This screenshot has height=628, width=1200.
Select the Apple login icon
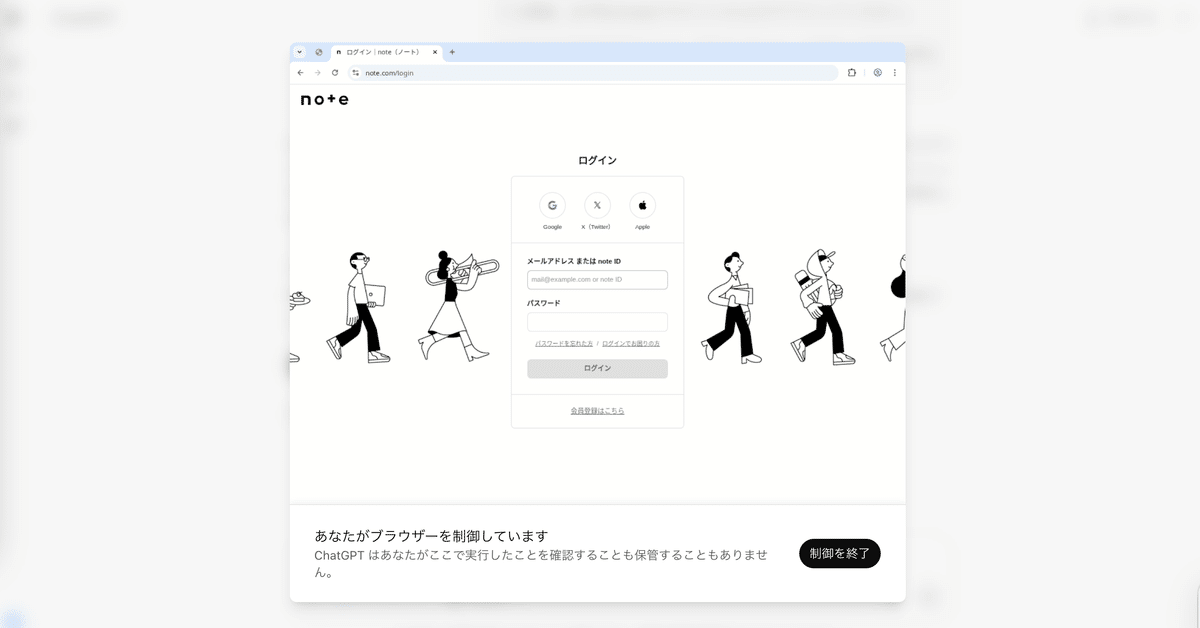pos(642,205)
